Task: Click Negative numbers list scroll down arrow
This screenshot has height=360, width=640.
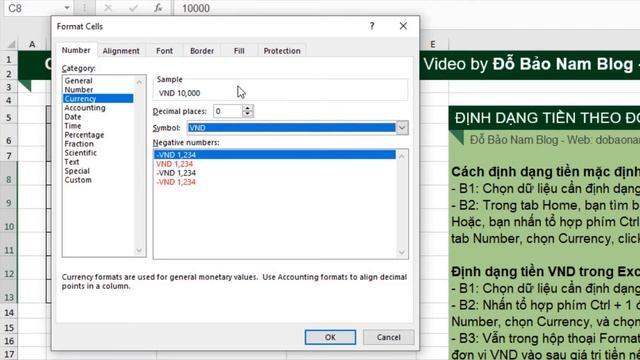Action: pyautogui.click(x=402, y=252)
